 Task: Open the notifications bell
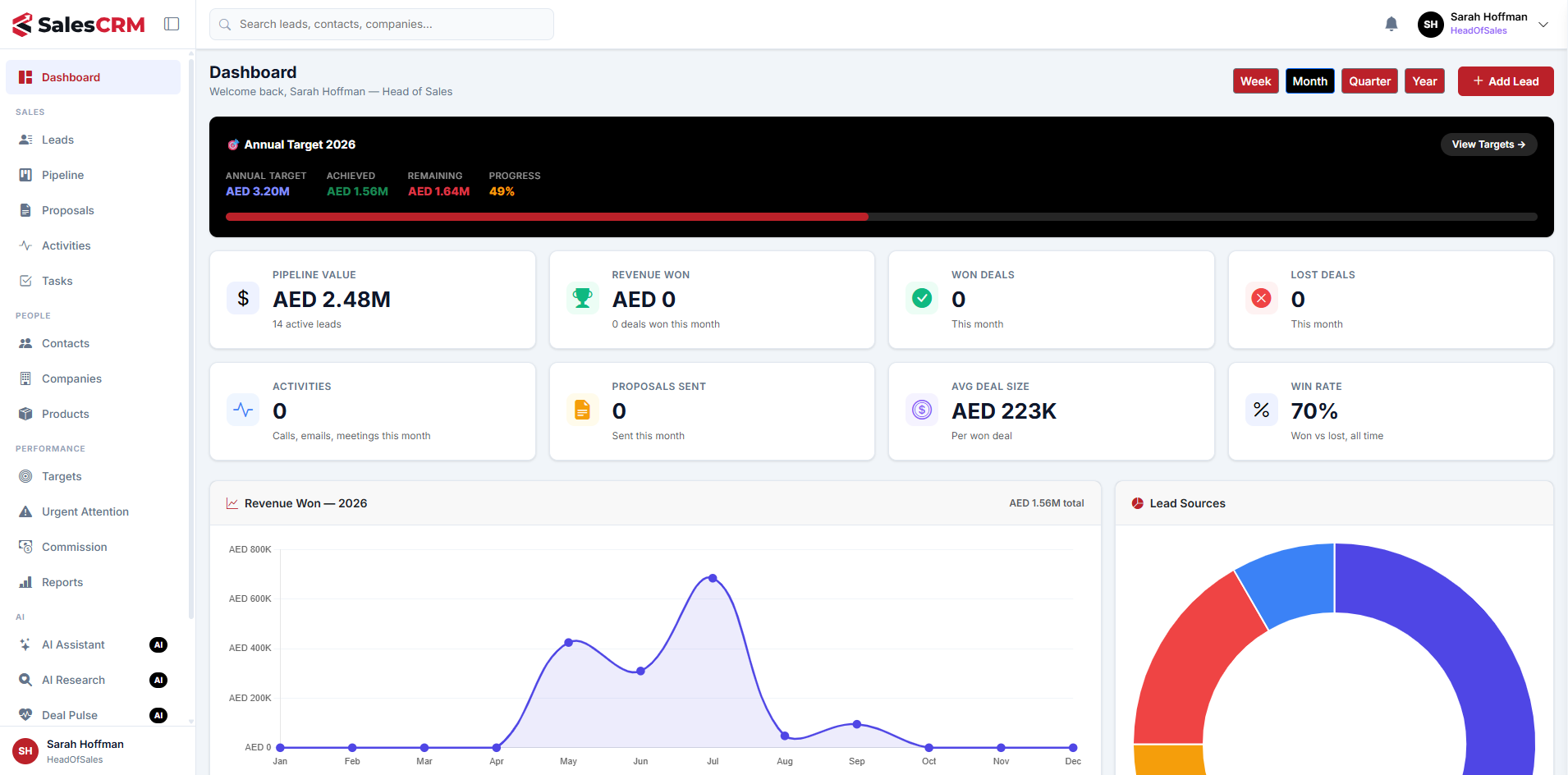(1391, 24)
